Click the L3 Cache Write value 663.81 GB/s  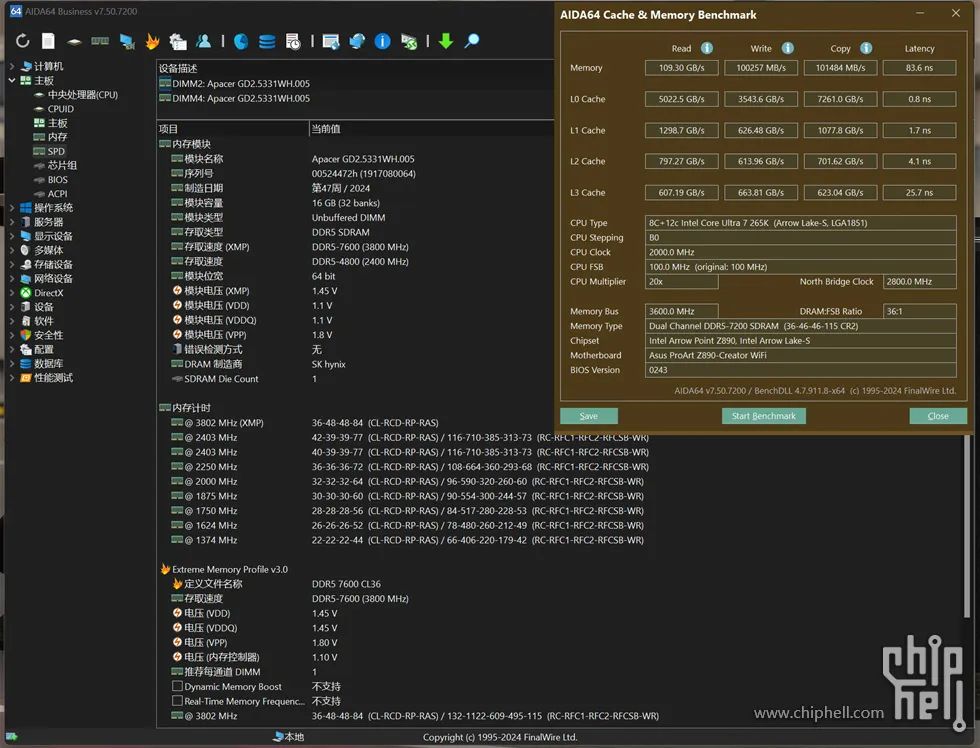(x=761, y=192)
